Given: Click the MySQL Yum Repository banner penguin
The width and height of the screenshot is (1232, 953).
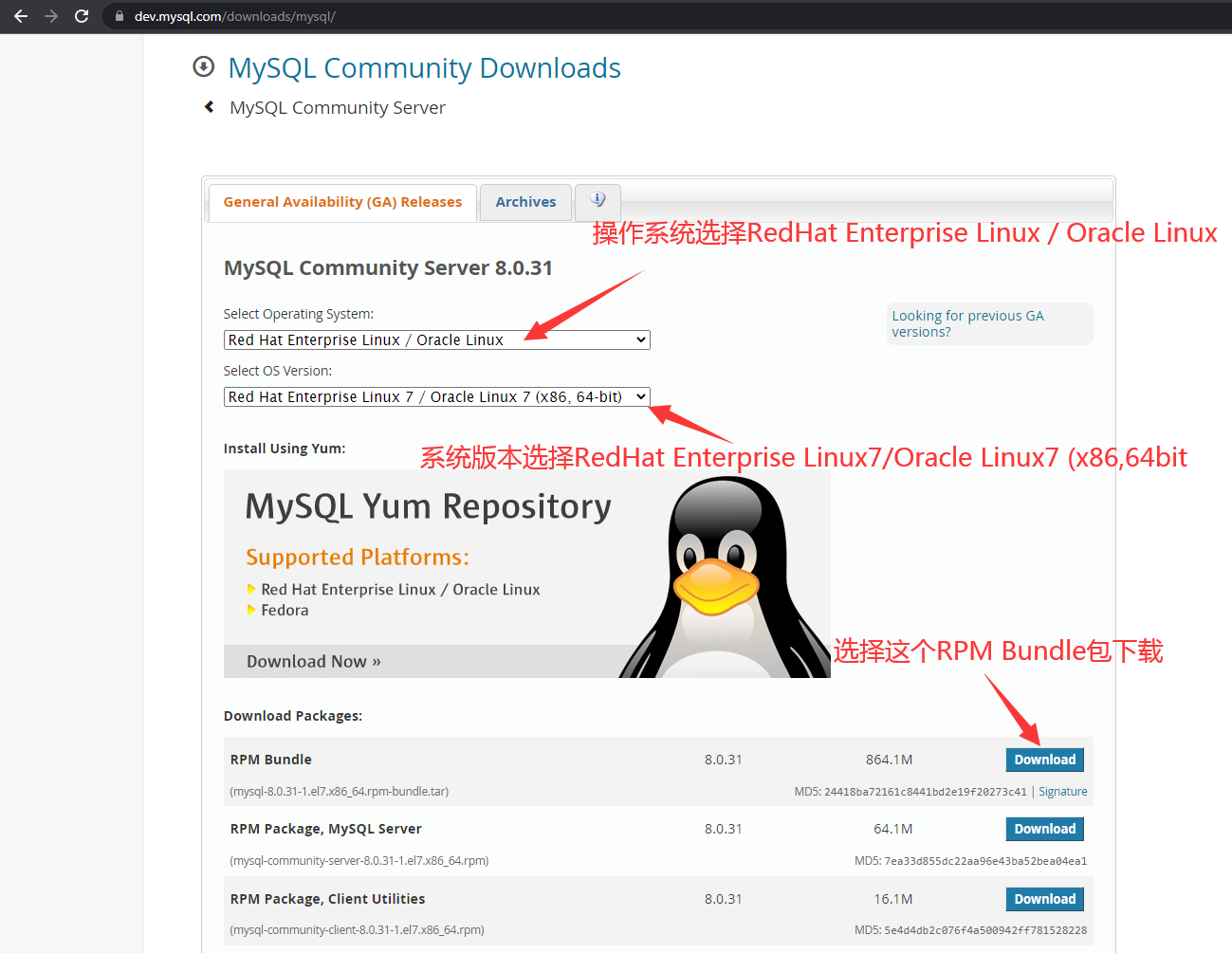Looking at the screenshot, I should (x=723, y=577).
